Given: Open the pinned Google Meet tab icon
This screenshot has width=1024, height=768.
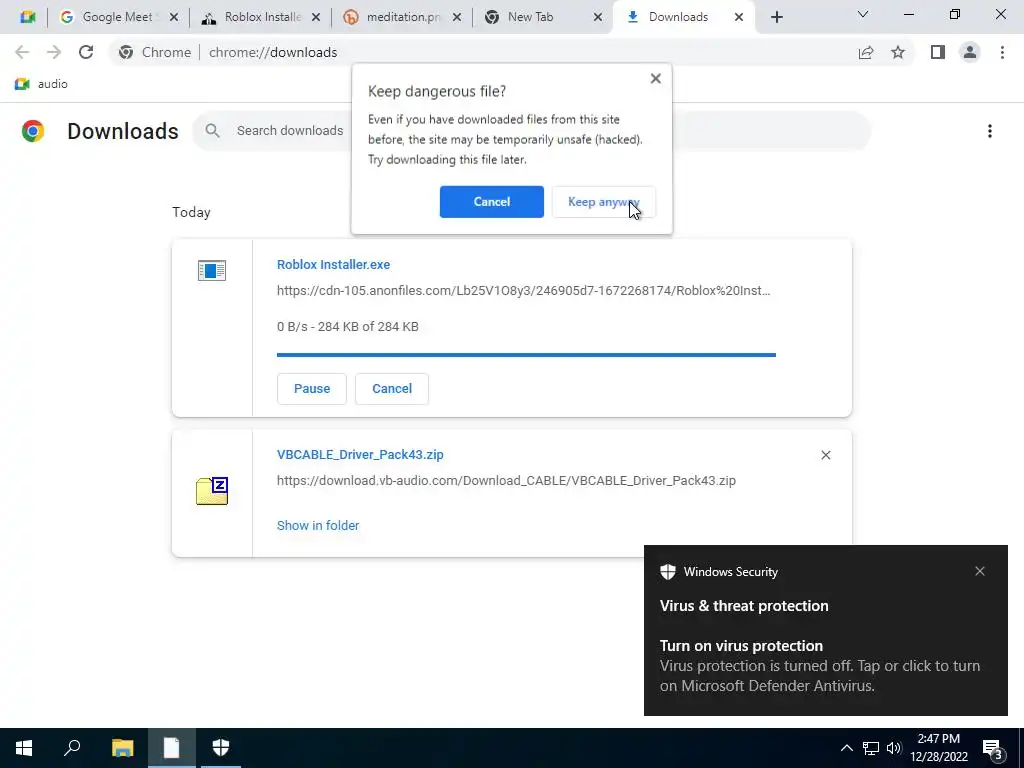Looking at the screenshot, I should (27, 17).
